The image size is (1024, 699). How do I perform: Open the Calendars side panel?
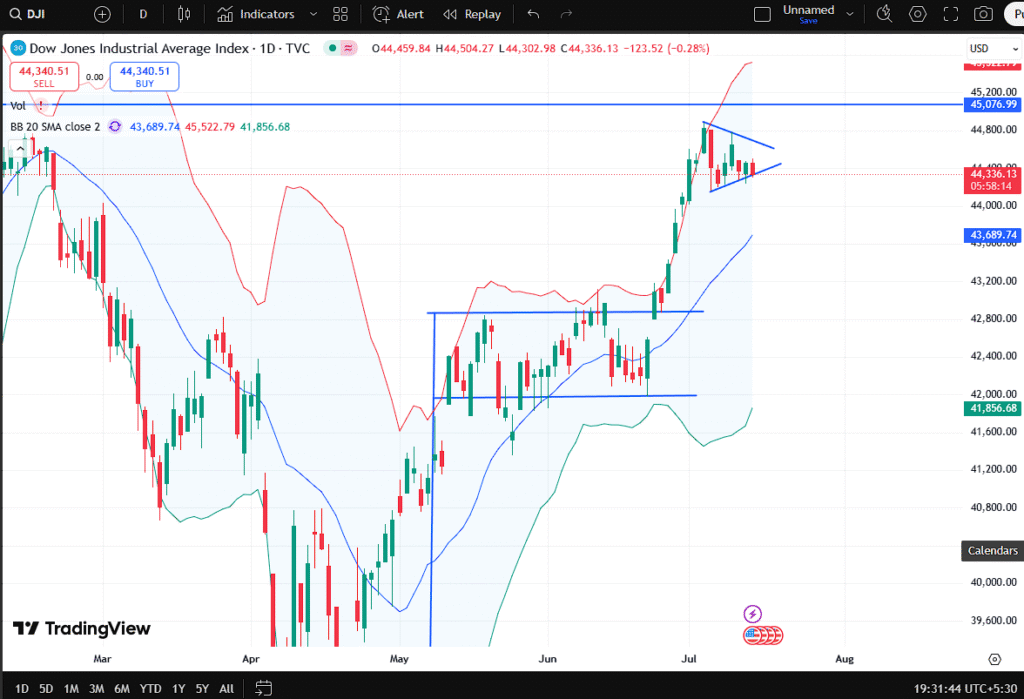pyautogui.click(x=993, y=551)
